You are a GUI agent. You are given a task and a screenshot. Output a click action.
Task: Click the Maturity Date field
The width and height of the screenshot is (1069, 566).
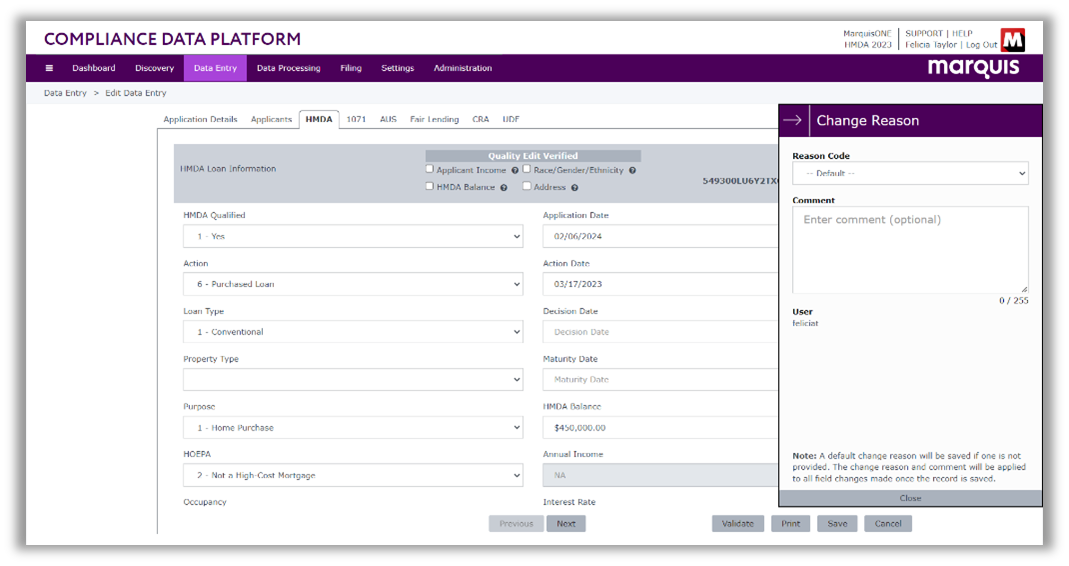[x=660, y=380]
